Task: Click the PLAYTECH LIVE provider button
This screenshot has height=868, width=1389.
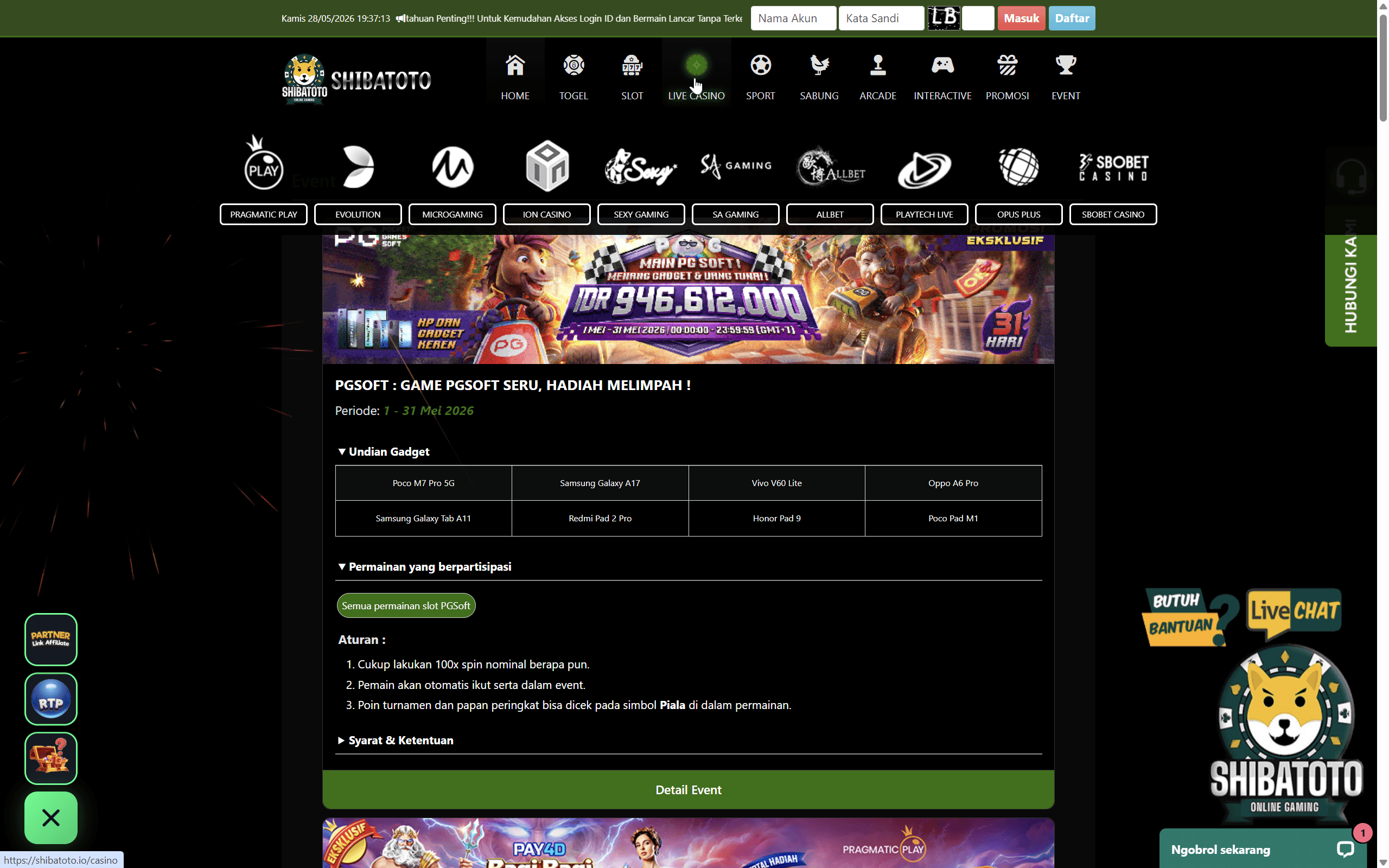Action: tap(924, 214)
